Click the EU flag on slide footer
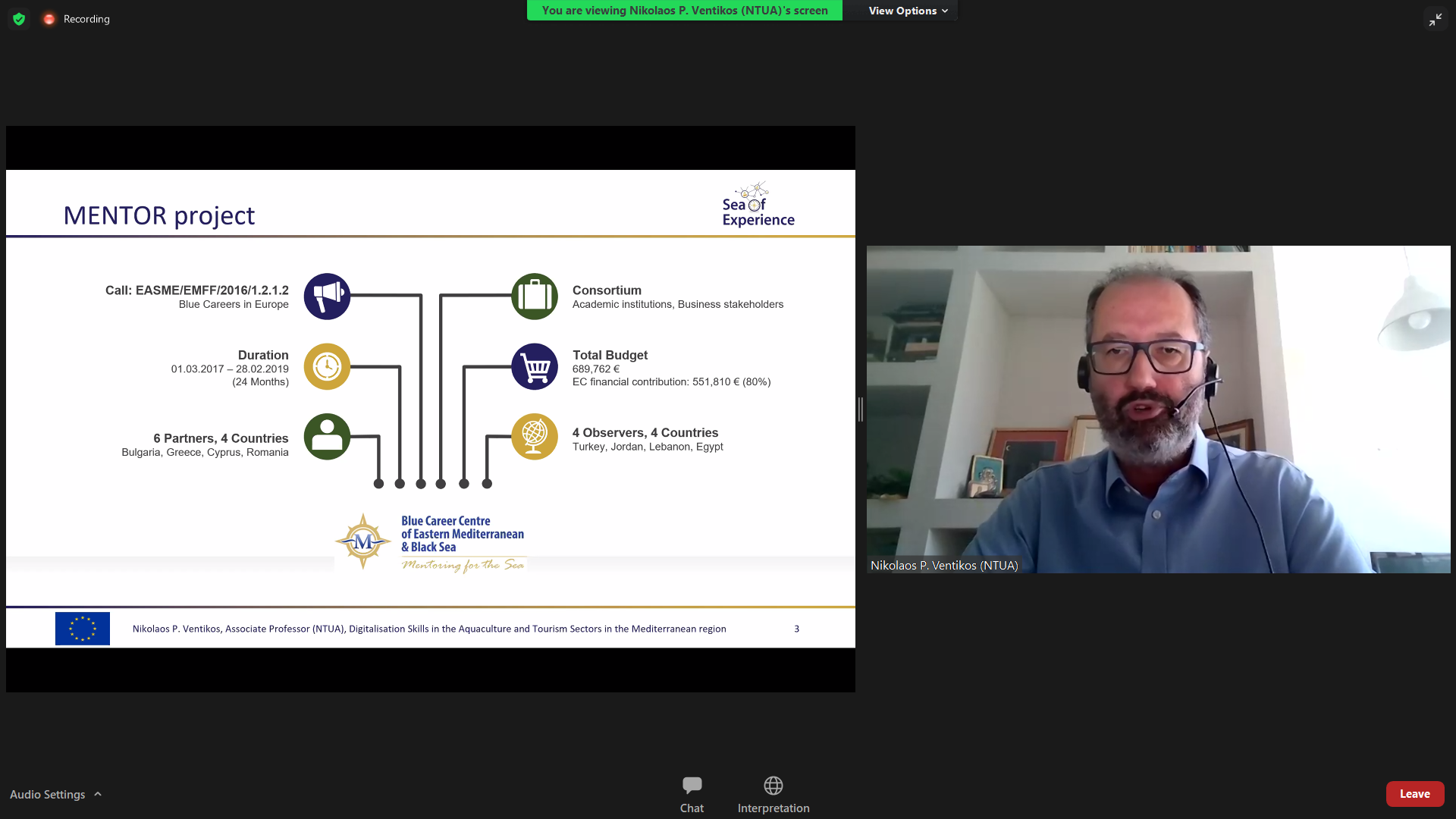Image resolution: width=1456 pixels, height=819 pixels. (83, 629)
